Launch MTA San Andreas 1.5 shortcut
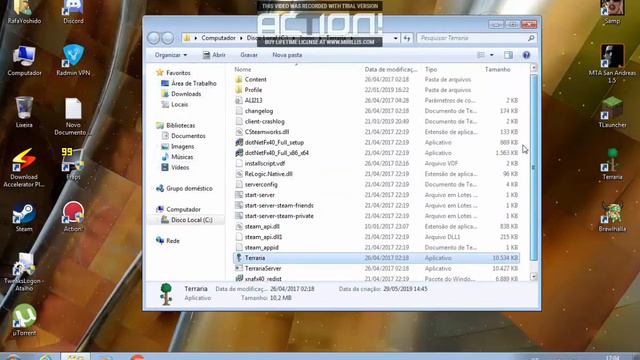This screenshot has height=360, width=640. click(612, 64)
